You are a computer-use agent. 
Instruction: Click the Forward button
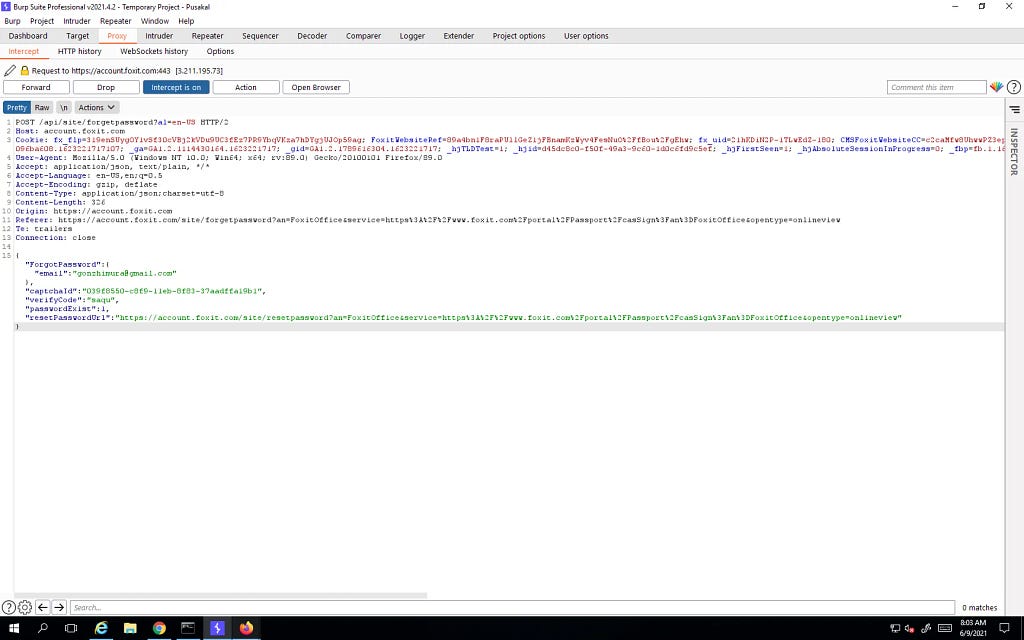tap(36, 87)
